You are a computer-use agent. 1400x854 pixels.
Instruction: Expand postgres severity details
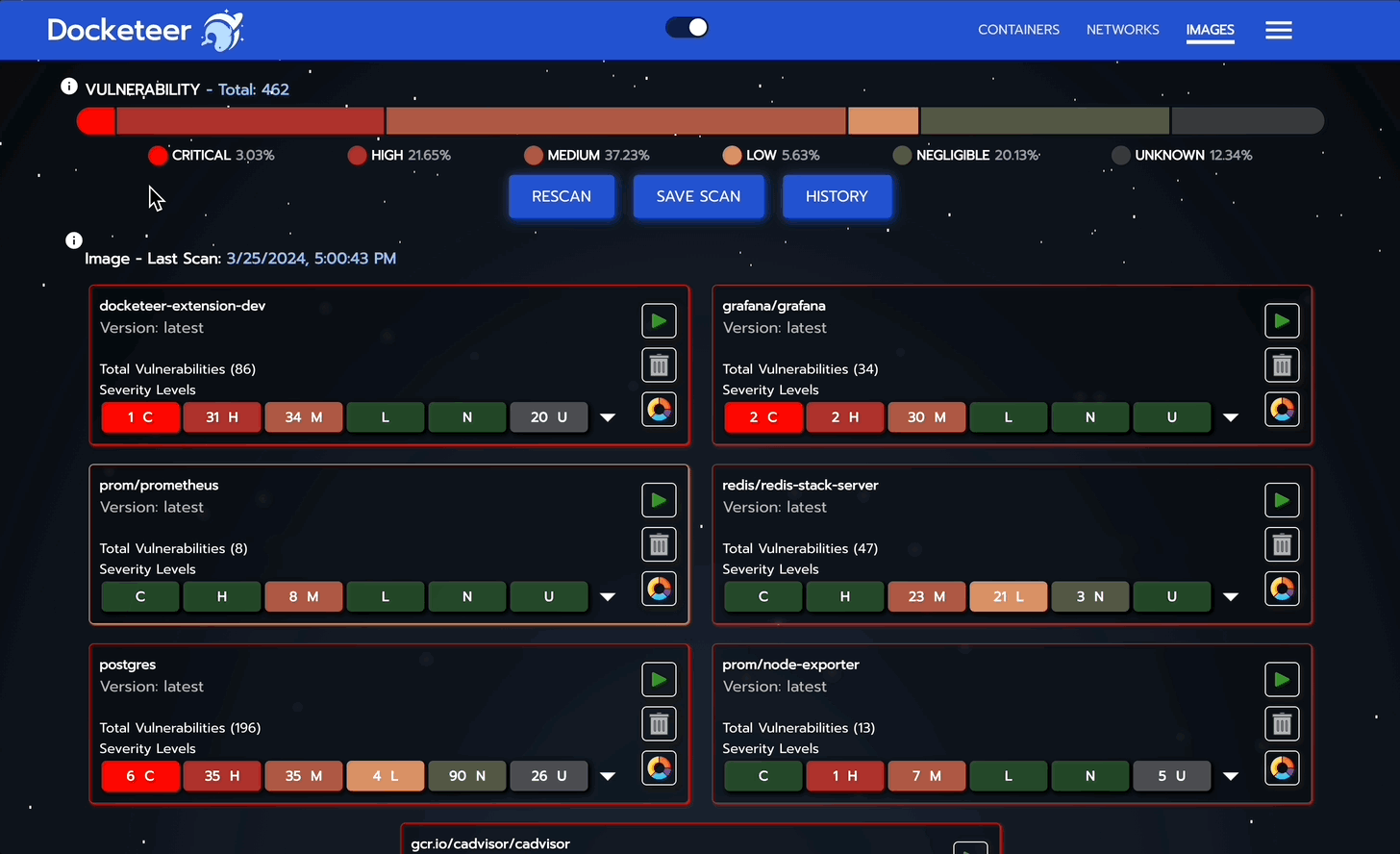coord(608,776)
